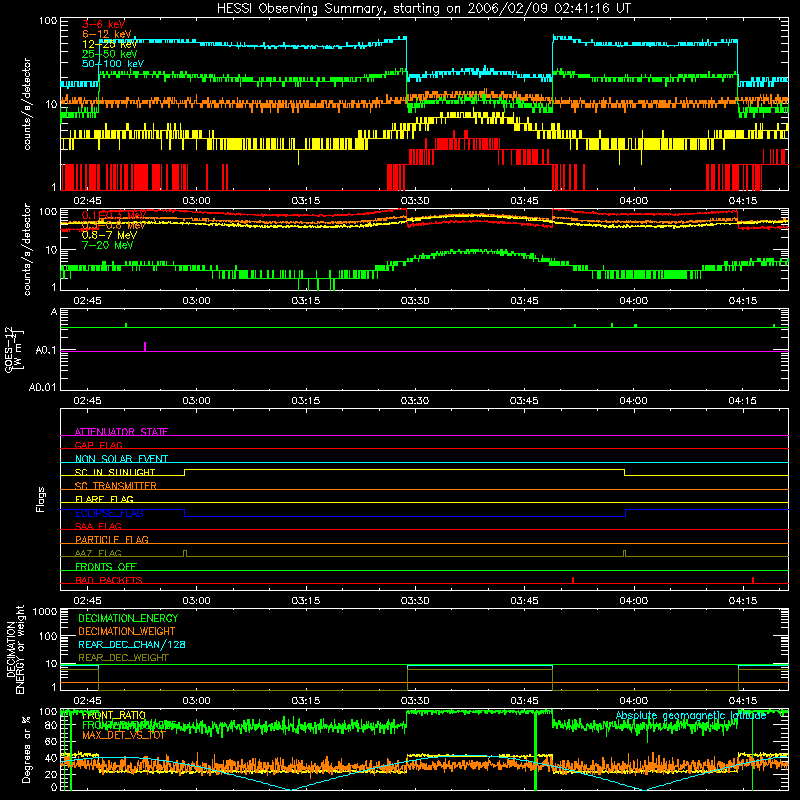Image resolution: width=800 pixels, height=800 pixels.
Task: Select the blue ECLIPSE_FLAG label
Action: pos(109,513)
